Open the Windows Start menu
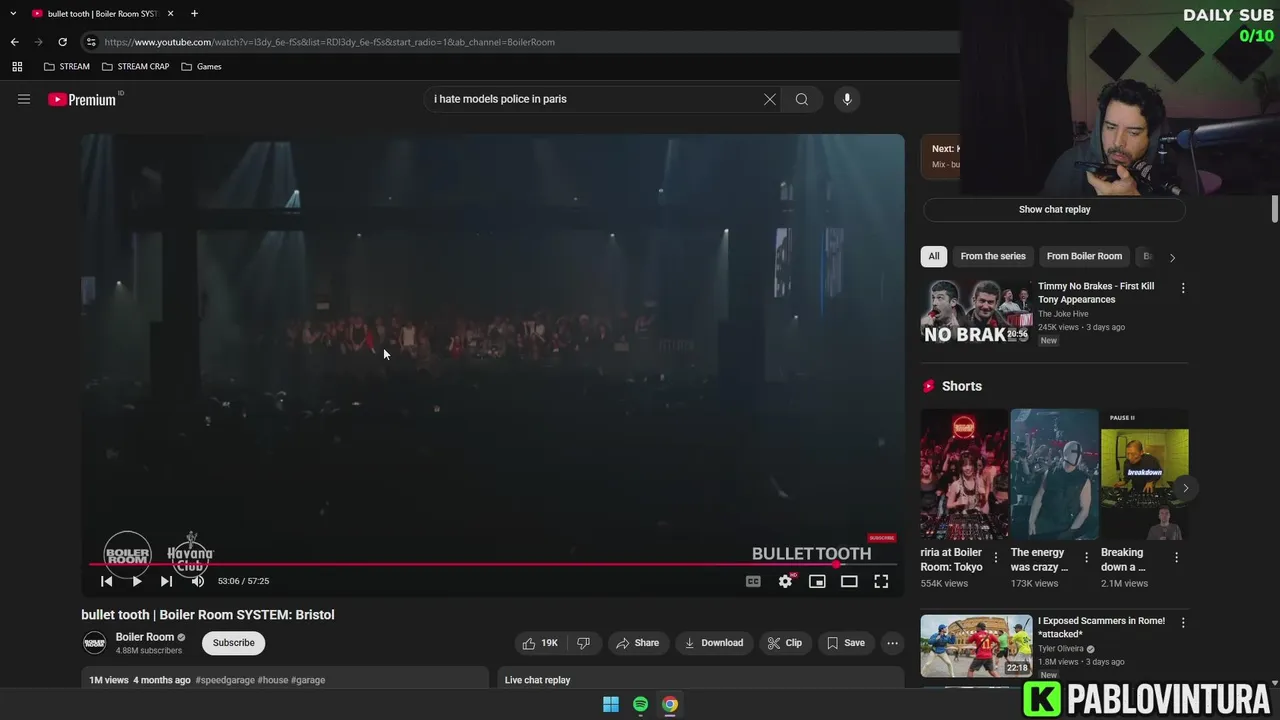 coord(611,704)
